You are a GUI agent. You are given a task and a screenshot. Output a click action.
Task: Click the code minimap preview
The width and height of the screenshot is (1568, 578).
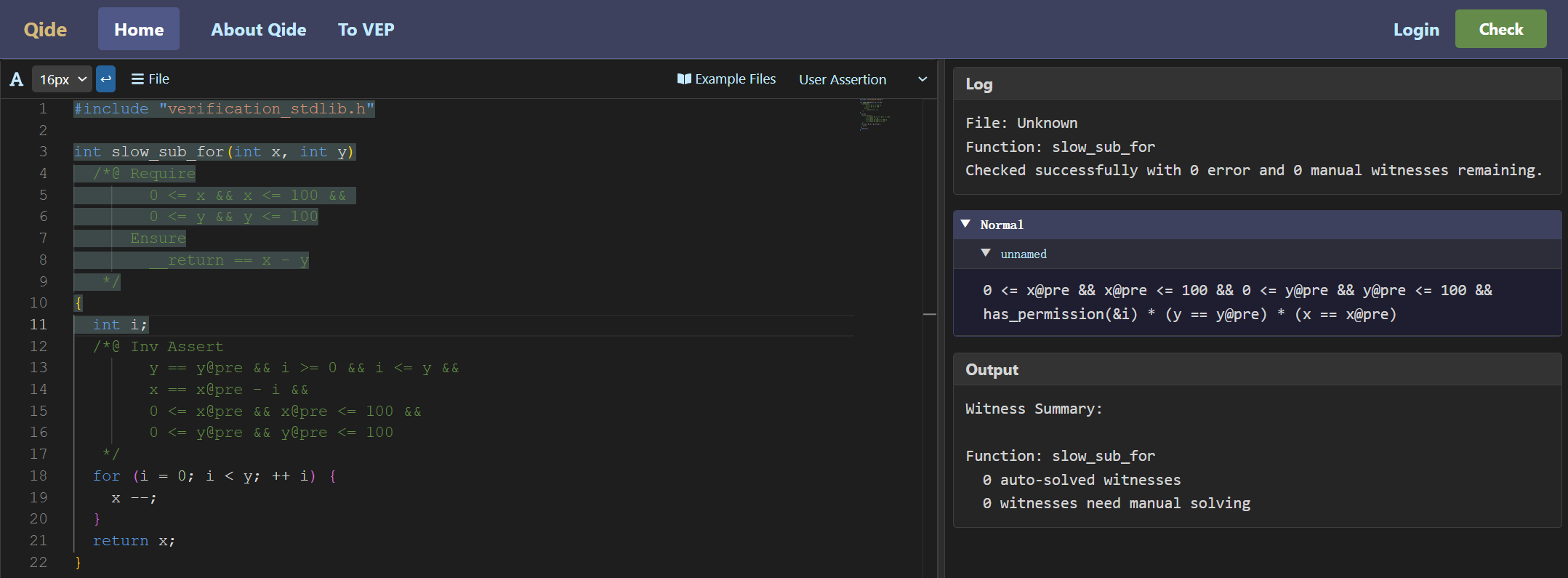(x=875, y=114)
